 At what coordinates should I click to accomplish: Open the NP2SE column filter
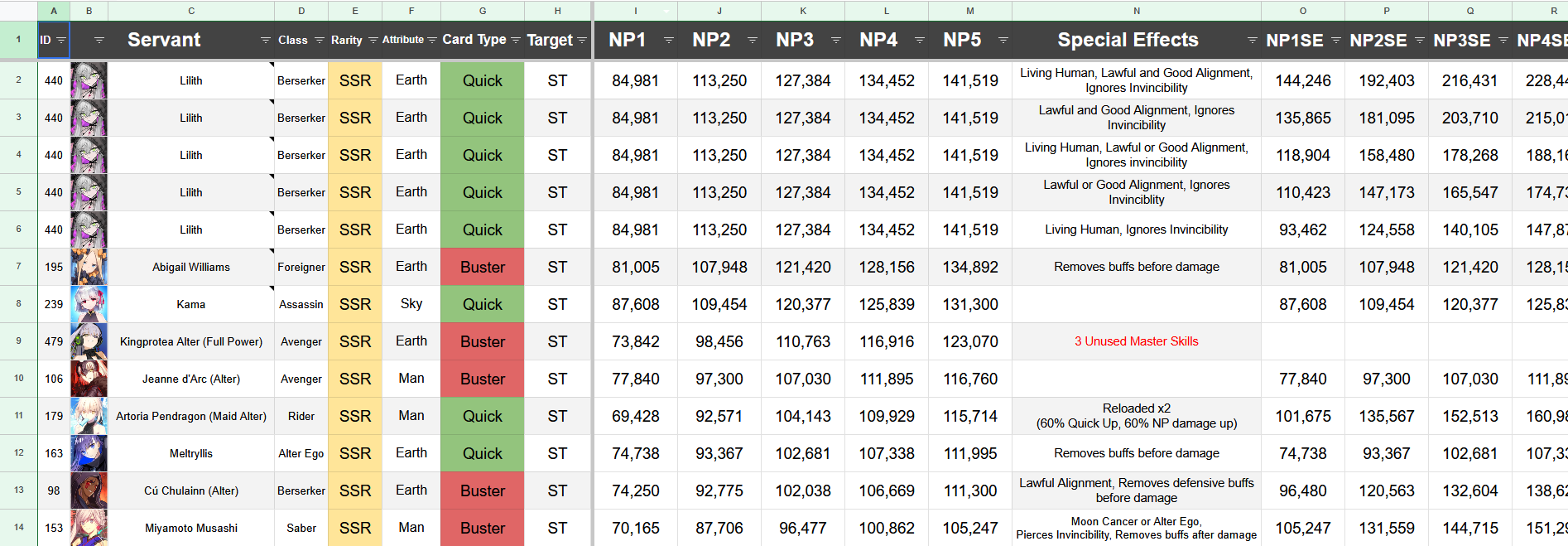[1420, 40]
